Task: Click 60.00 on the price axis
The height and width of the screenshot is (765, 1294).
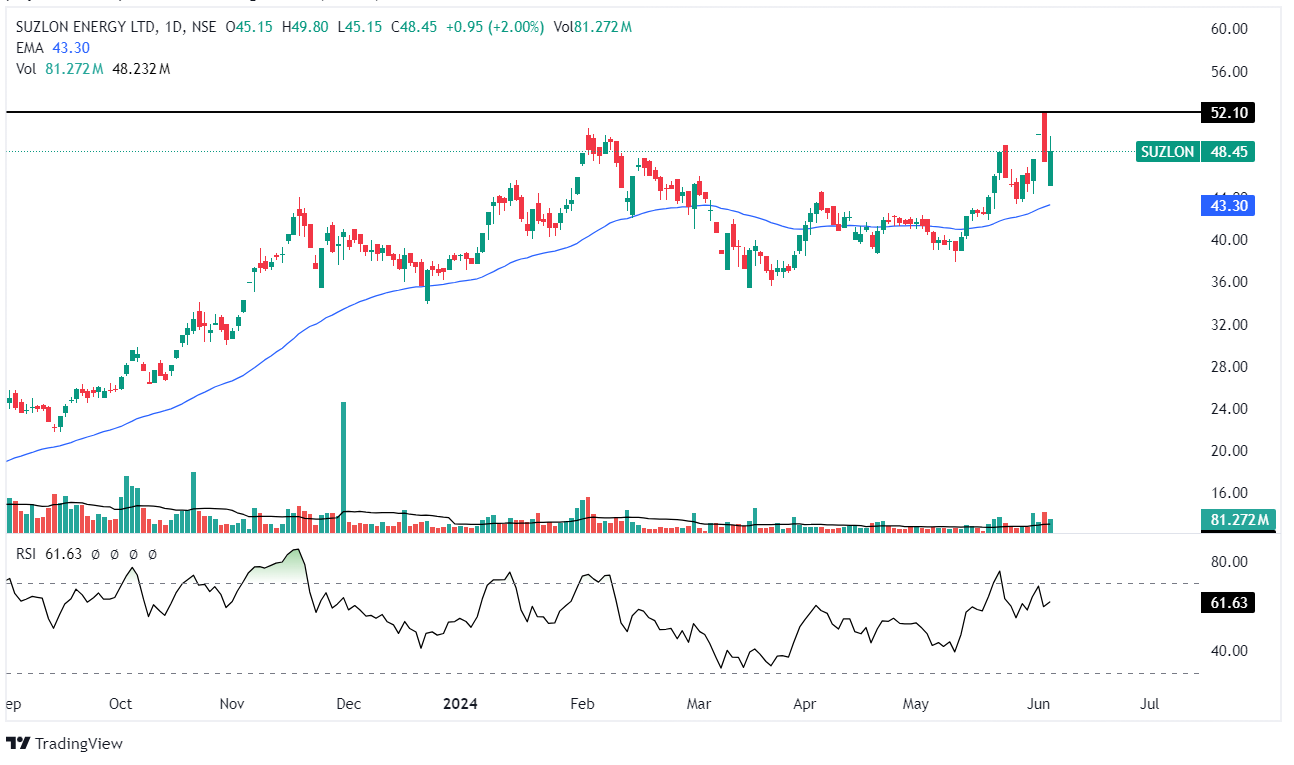Action: [x=1228, y=29]
